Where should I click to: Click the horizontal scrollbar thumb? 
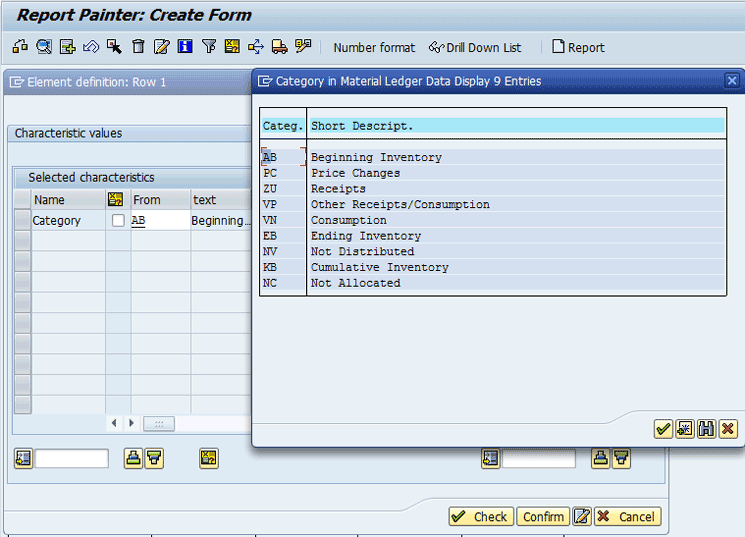point(159,423)
